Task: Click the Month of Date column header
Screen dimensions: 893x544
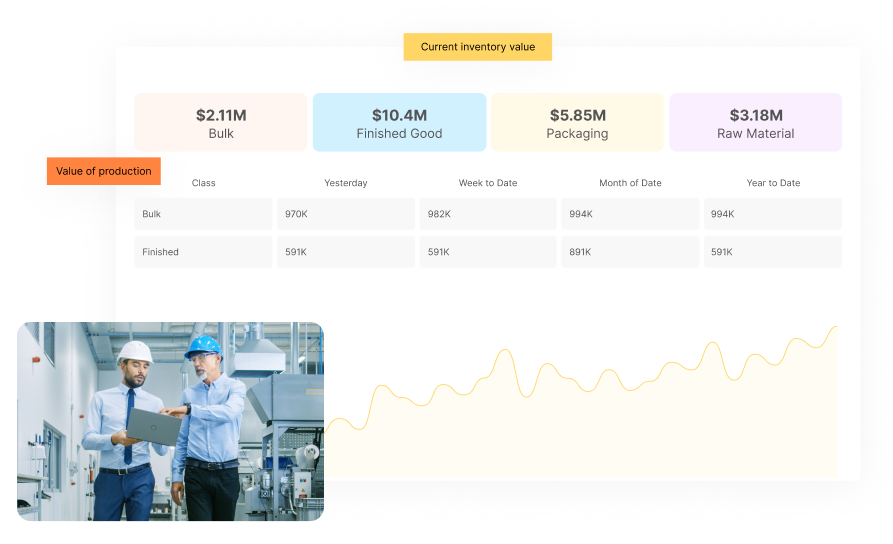Action: point(630,183)
